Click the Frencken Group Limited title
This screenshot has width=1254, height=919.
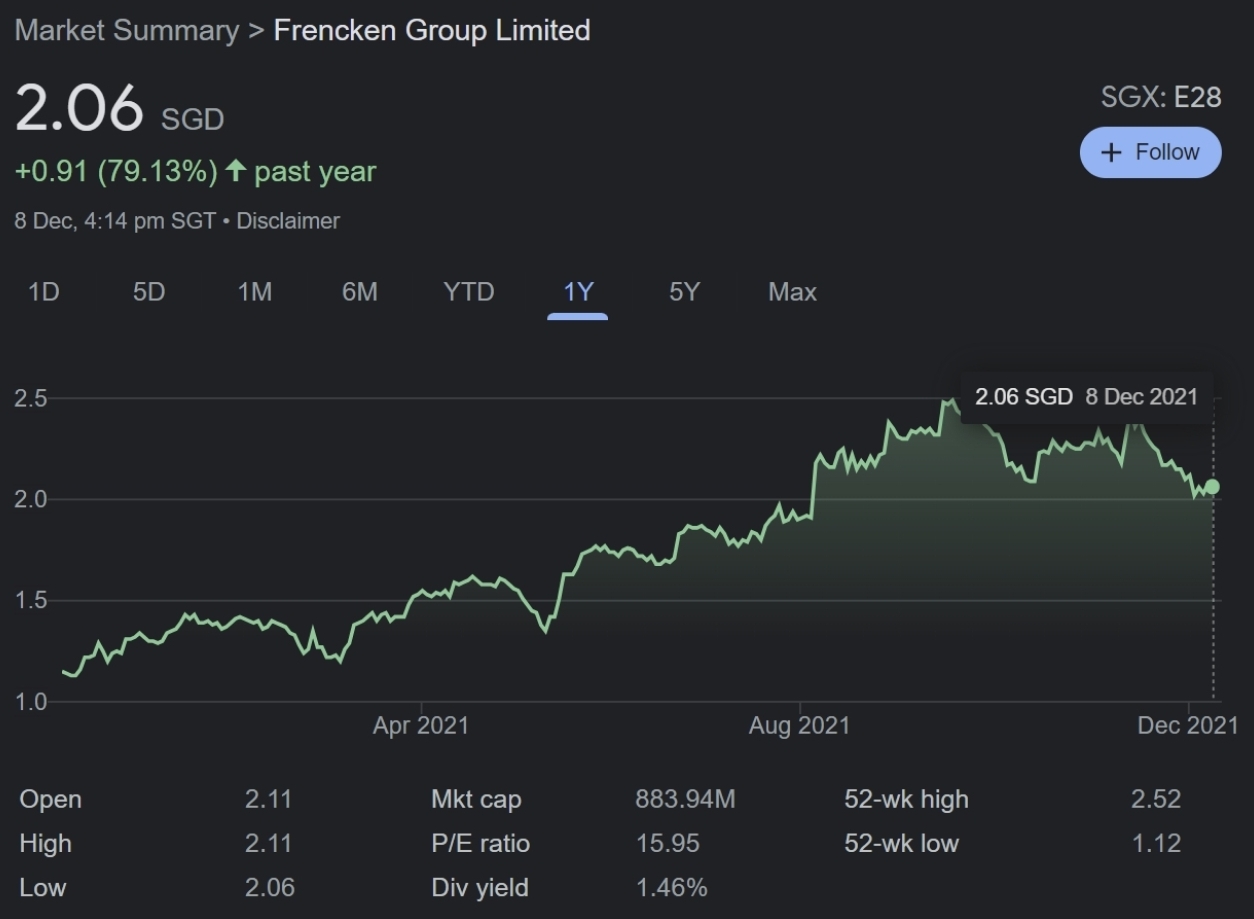432,30
